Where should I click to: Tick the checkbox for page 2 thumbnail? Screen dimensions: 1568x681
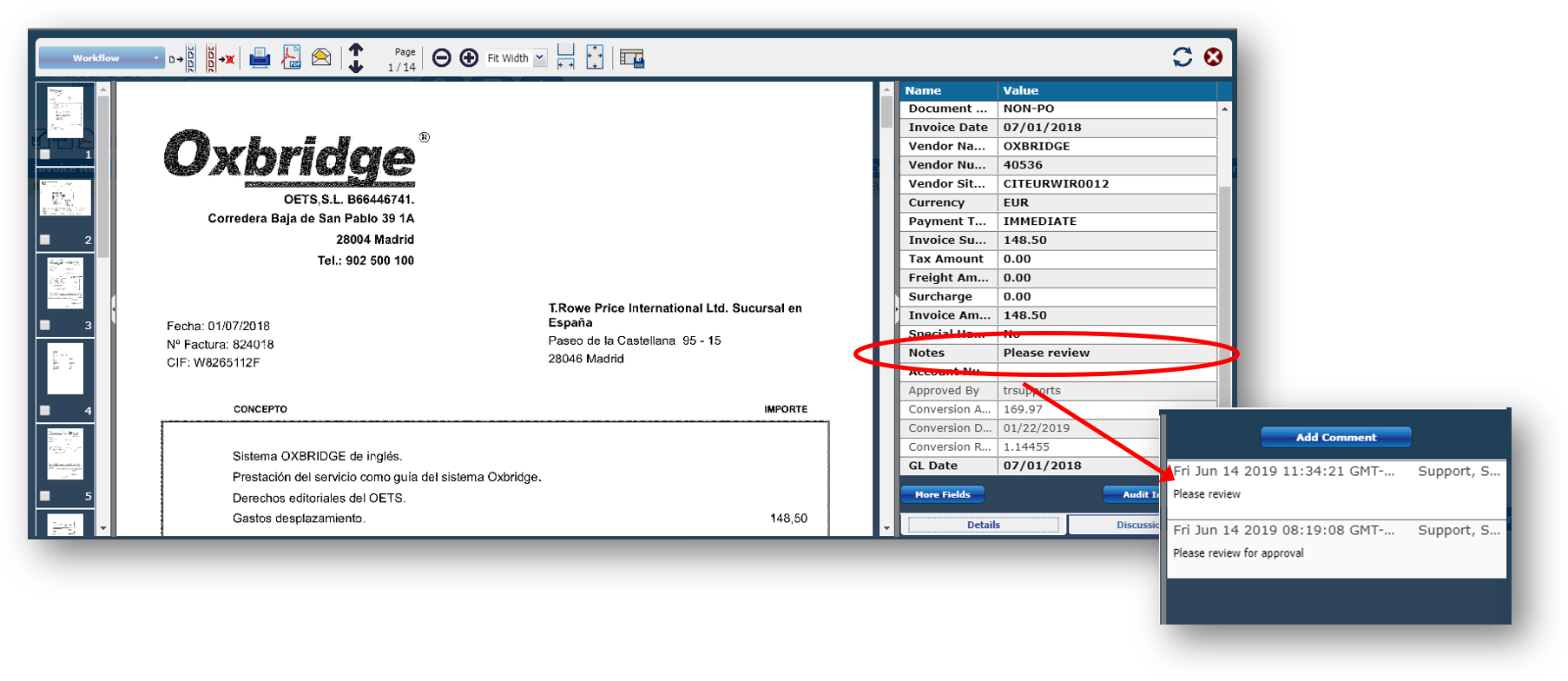pyautogui.click(x=45, y=240)
